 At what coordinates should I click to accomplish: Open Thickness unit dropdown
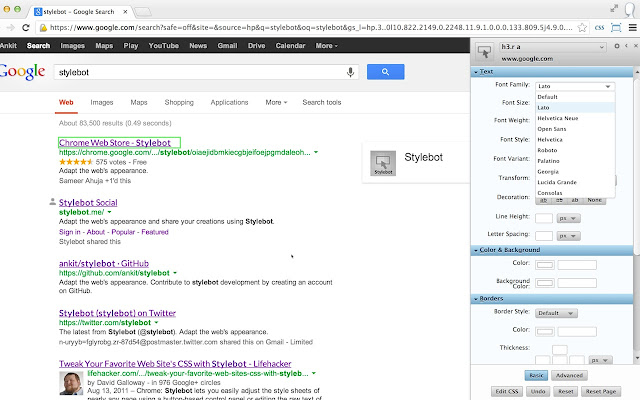(601, 360)
